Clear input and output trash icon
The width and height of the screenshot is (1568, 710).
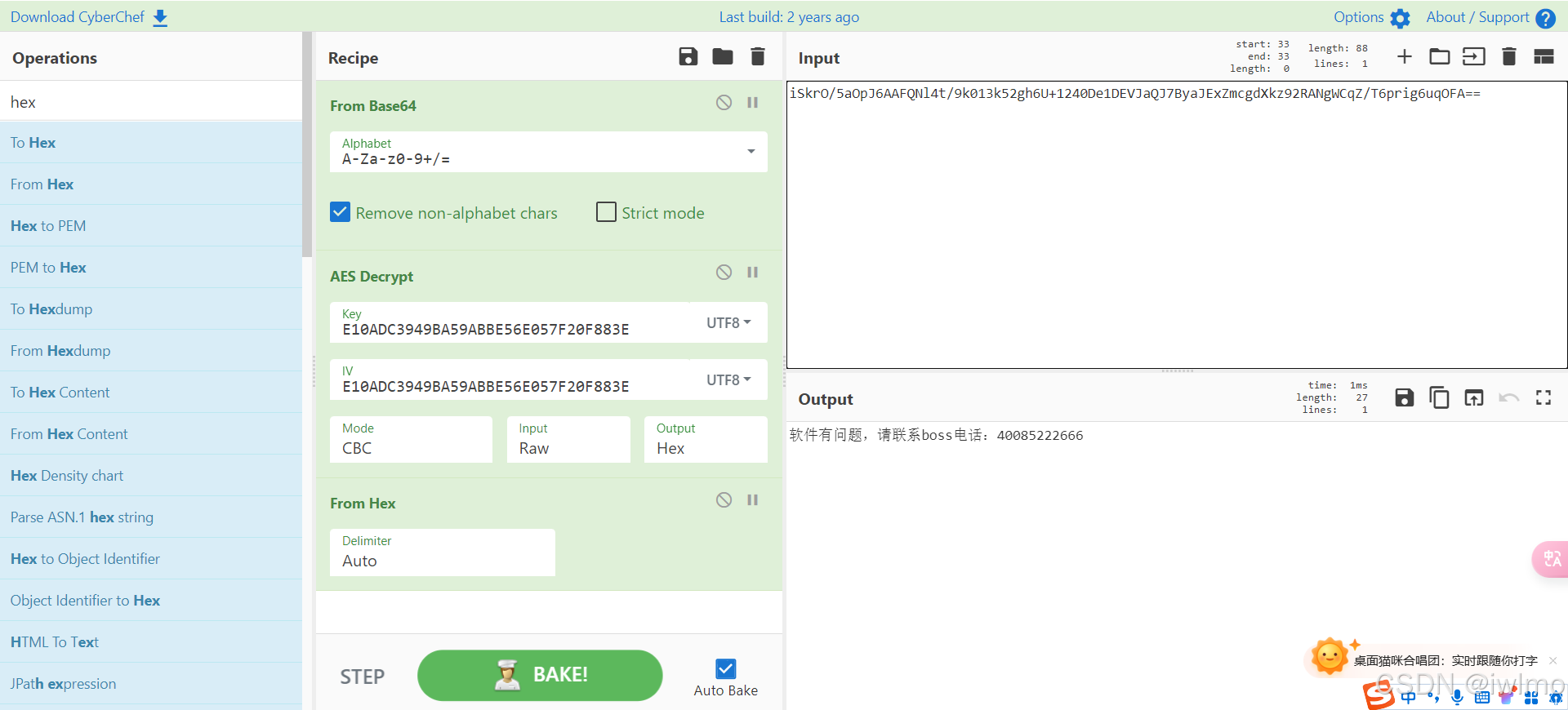pyautogui.click(x=1509, y=56)
